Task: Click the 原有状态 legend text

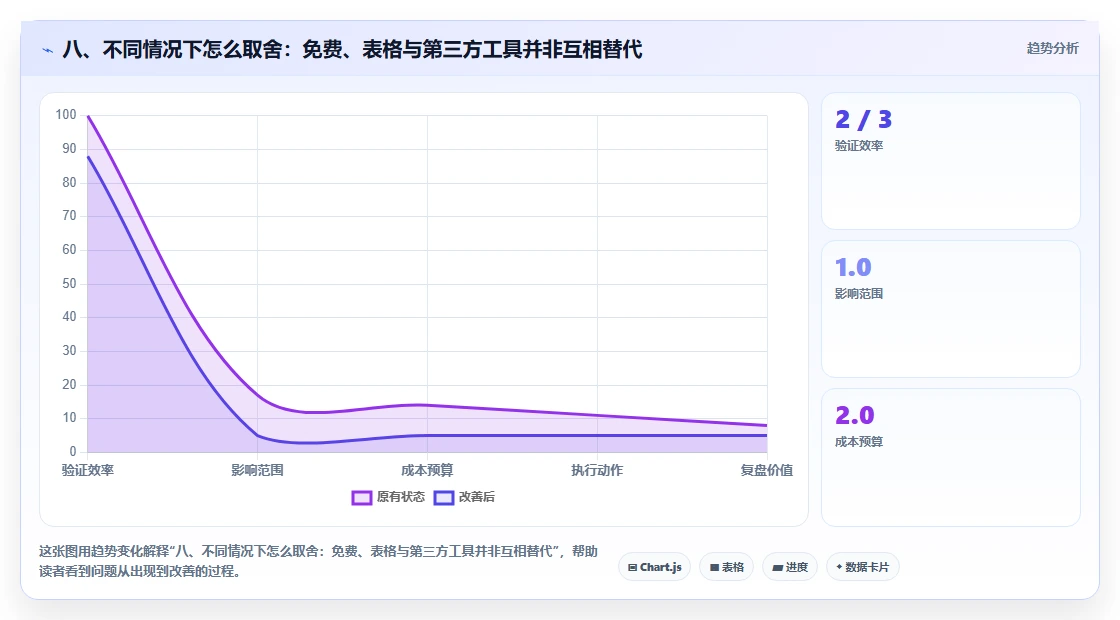Action: click(x=401, y=497)
